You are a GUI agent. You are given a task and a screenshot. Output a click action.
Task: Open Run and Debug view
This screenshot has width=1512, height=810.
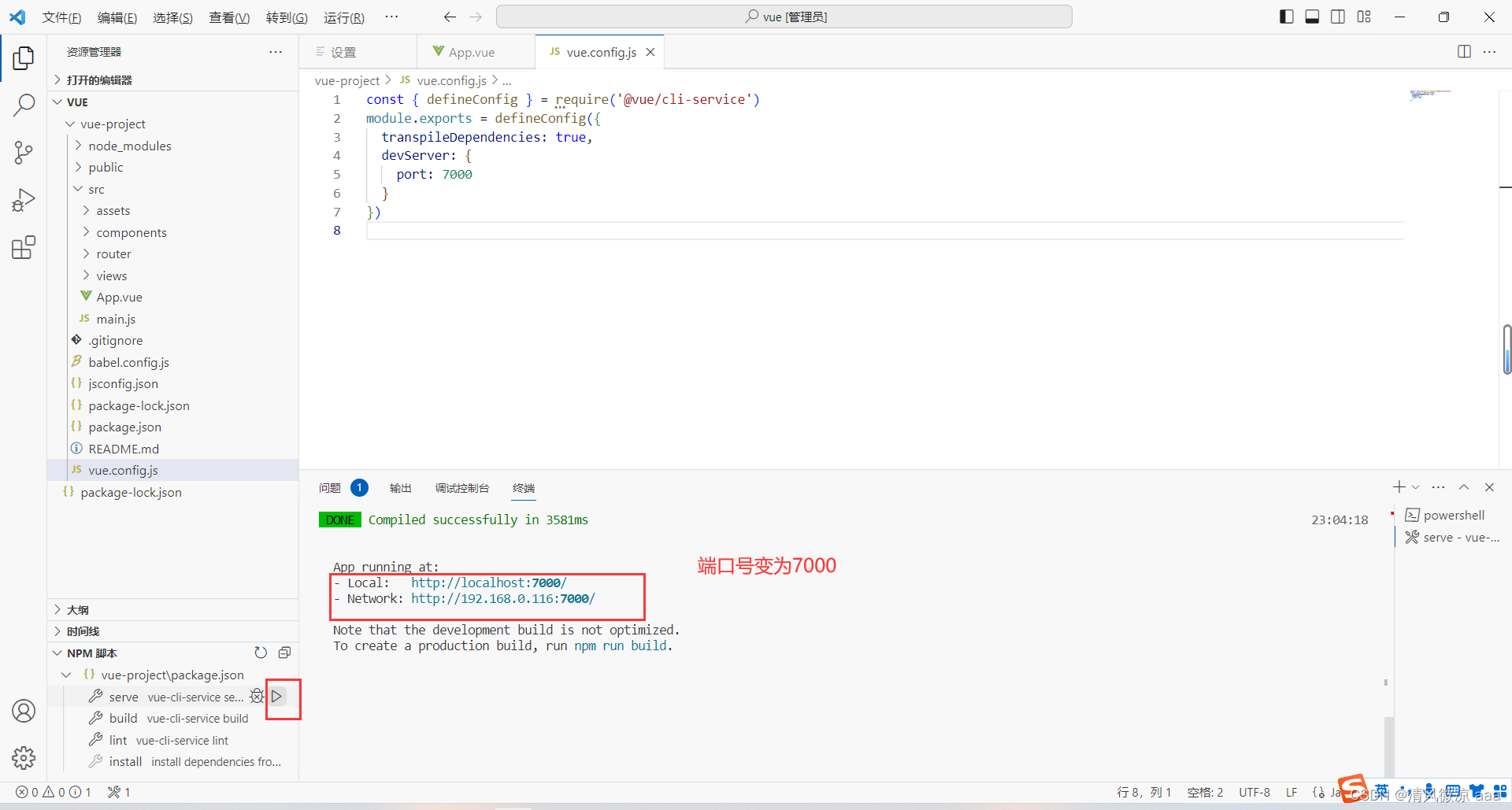click(x=24, y=200)
